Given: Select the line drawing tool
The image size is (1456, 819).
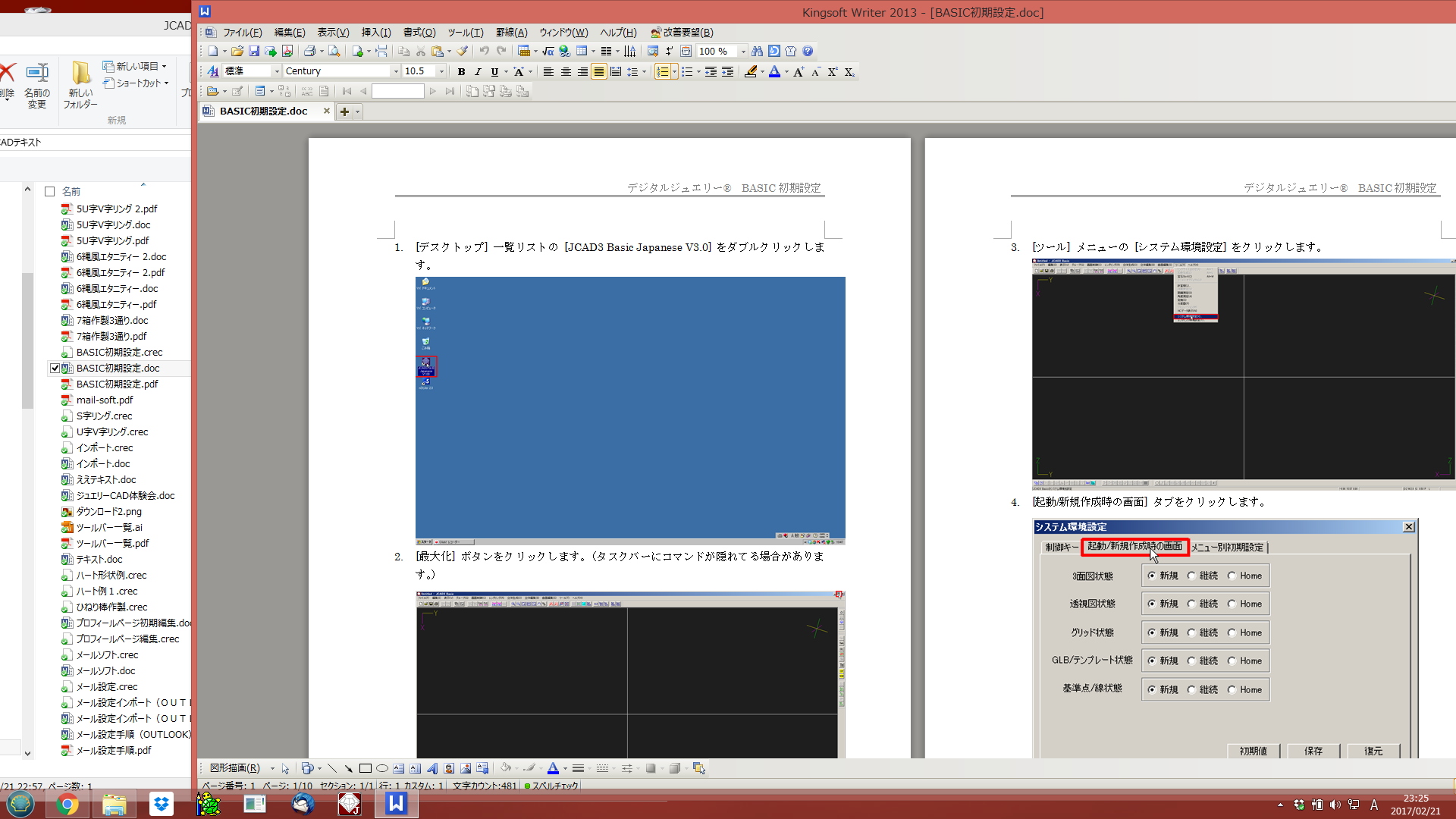Looking at the screenshot, I should click(x=332, y=768).
